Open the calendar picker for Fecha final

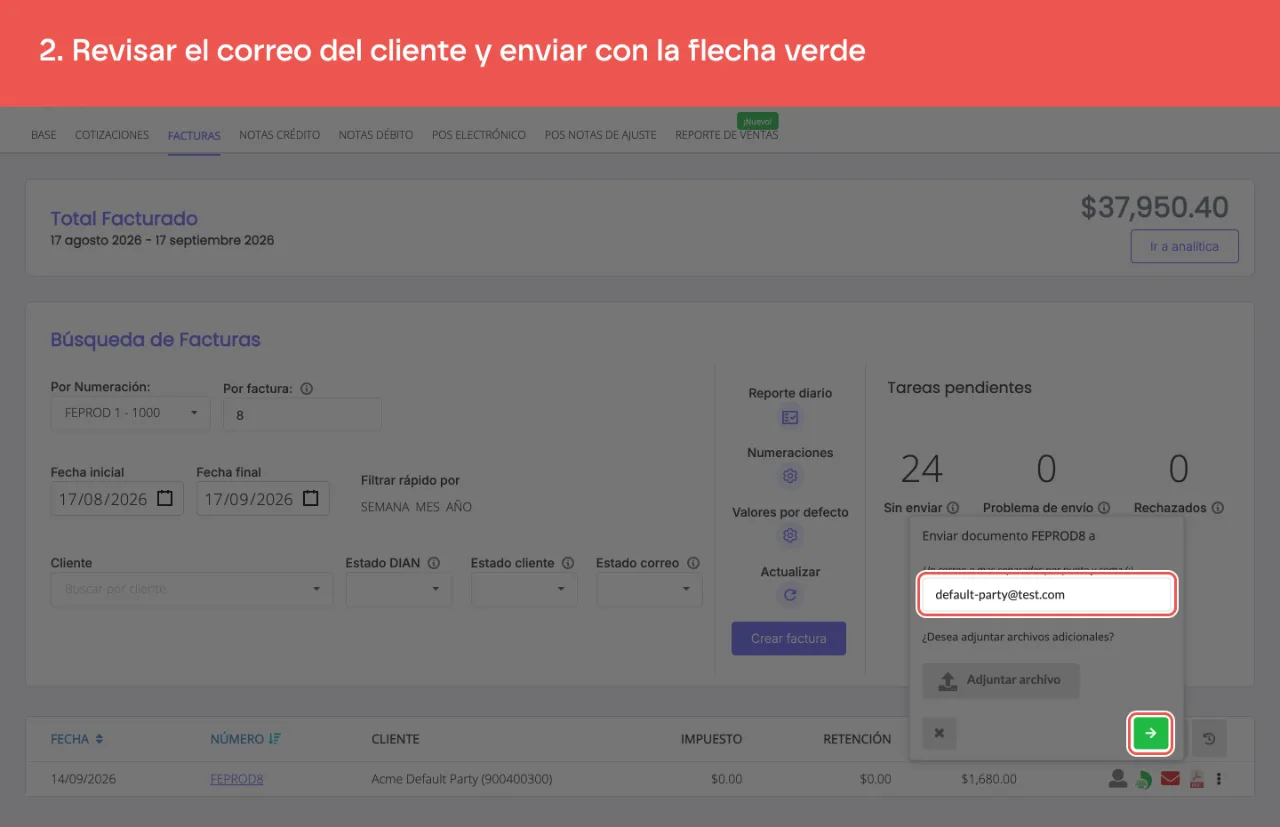311,498
